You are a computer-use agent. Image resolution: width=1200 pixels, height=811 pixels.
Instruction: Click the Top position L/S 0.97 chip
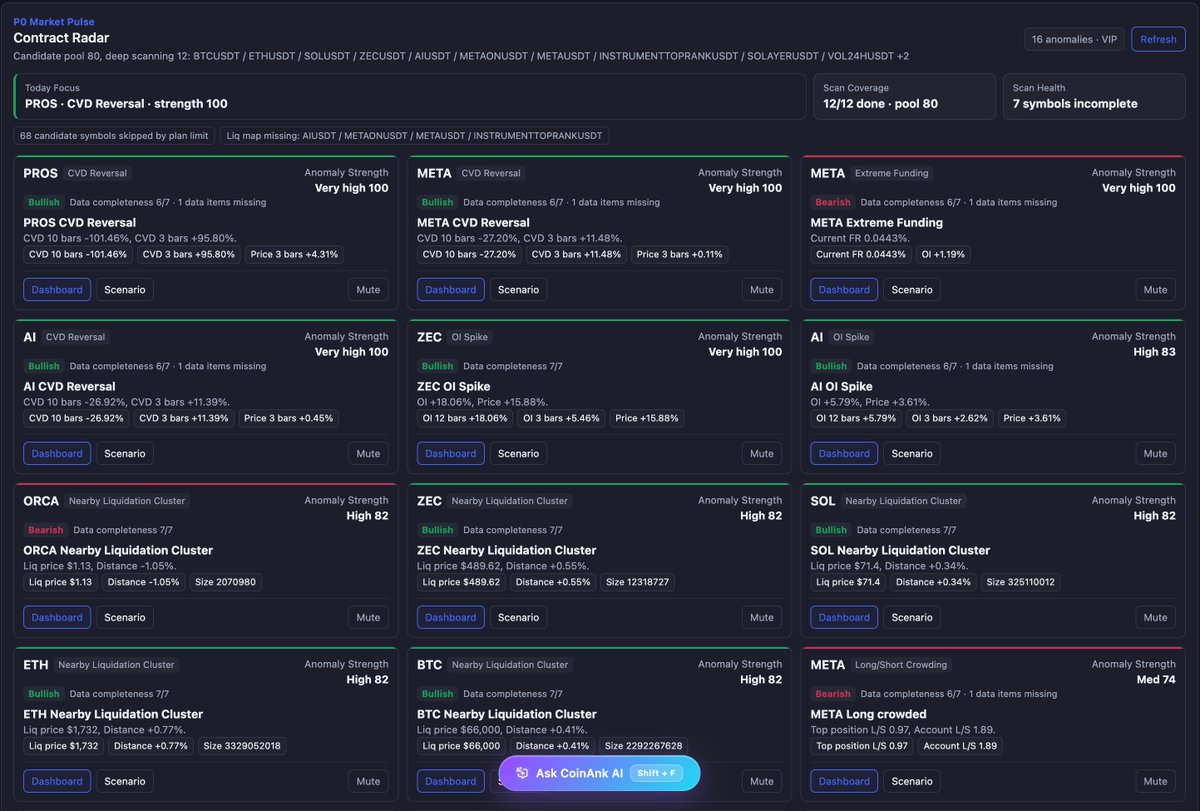862,746
